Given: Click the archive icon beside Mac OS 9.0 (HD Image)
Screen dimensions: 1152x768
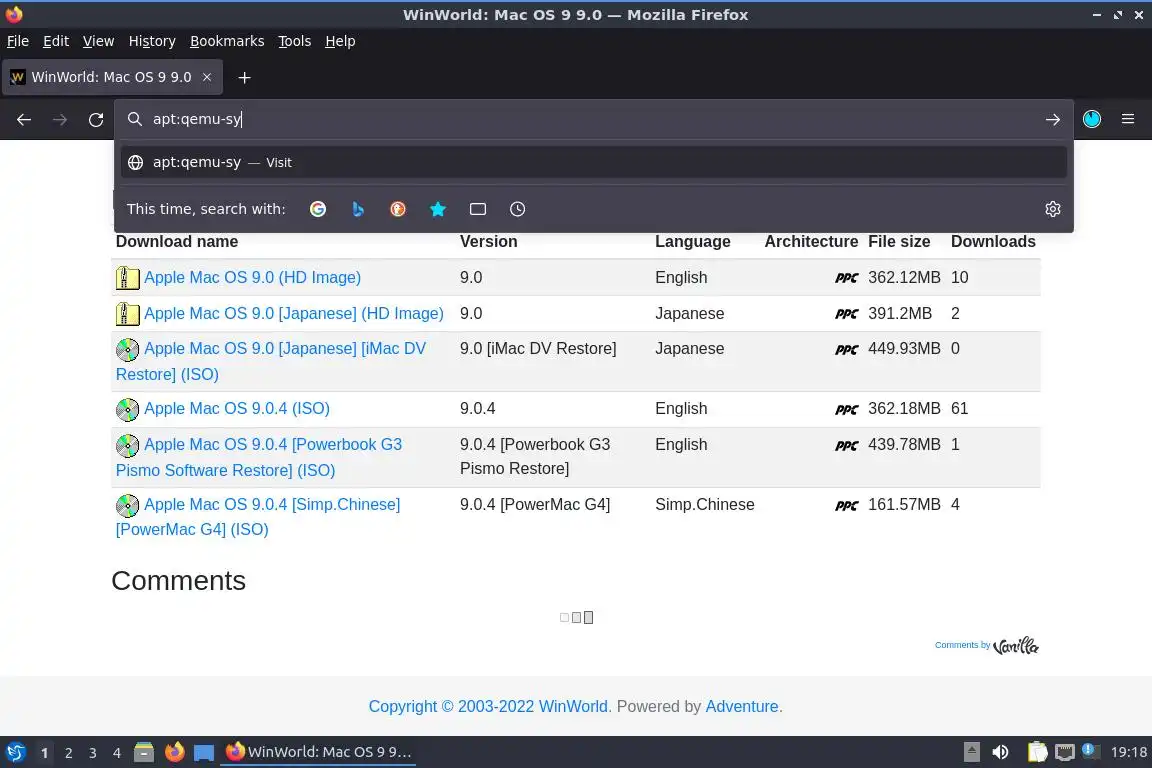Looking at the screenshot, I should point(127,278).
